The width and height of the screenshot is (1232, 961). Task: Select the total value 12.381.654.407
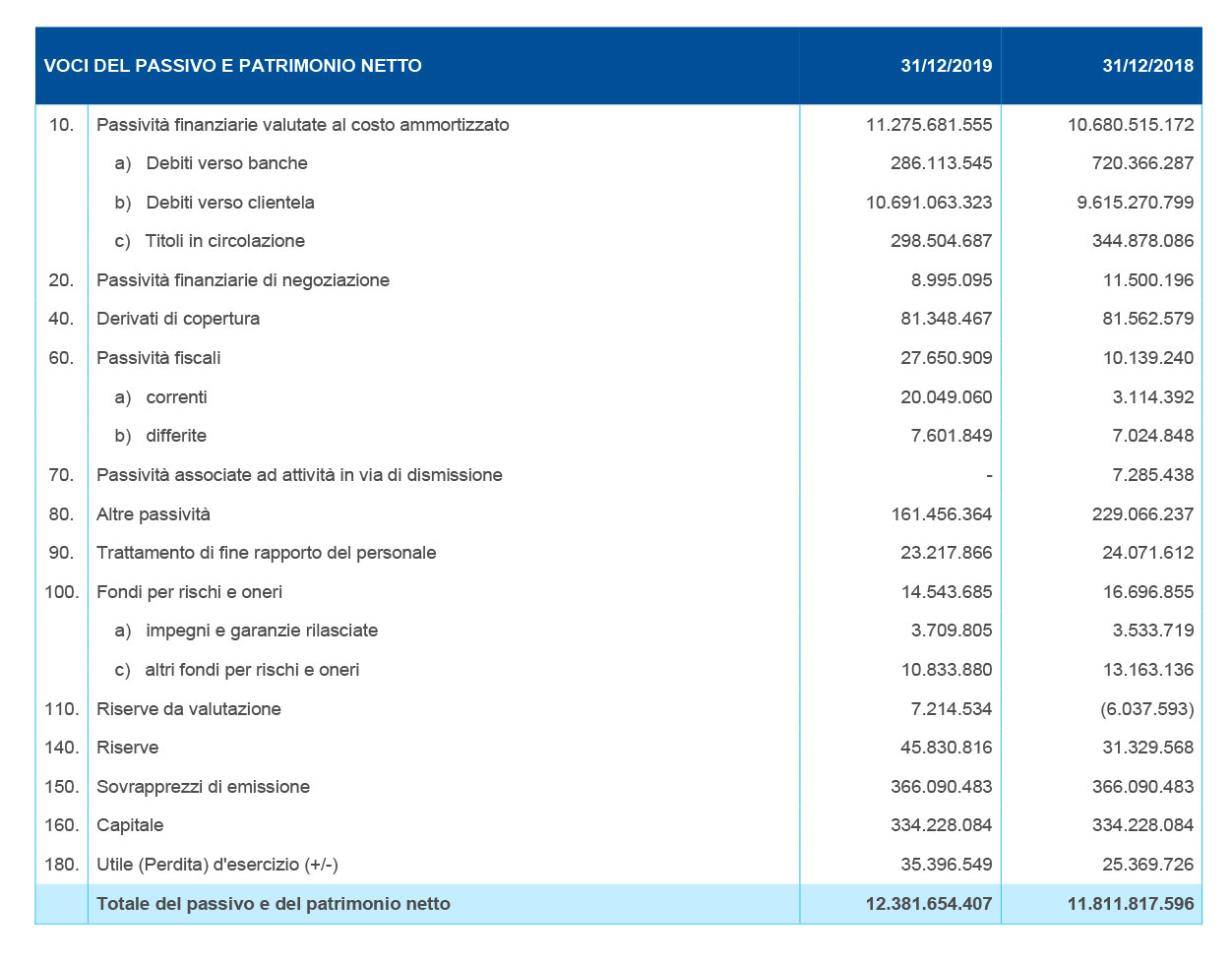[x=928, y=904]
